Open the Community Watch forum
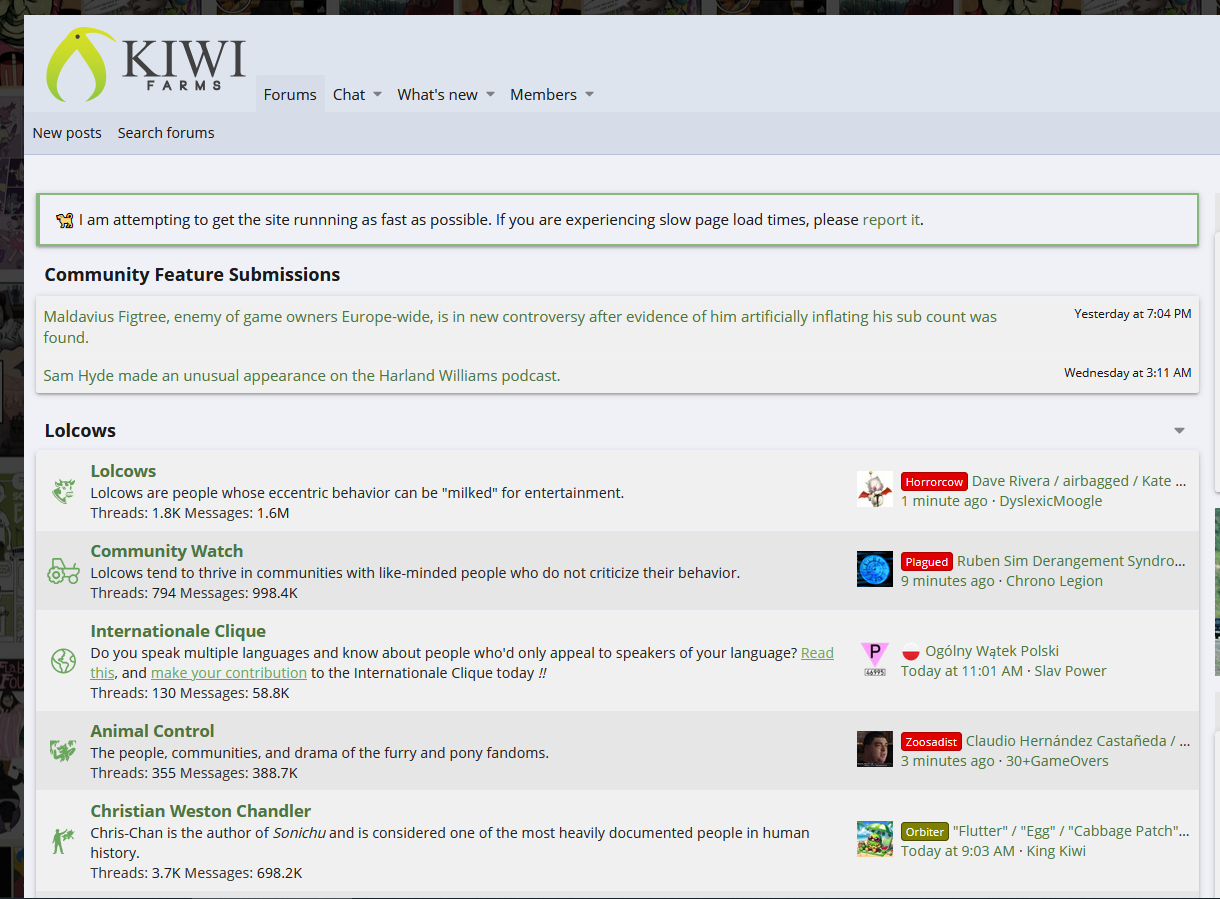Screen dimensions: 1220x899 [x=167, y=551]
